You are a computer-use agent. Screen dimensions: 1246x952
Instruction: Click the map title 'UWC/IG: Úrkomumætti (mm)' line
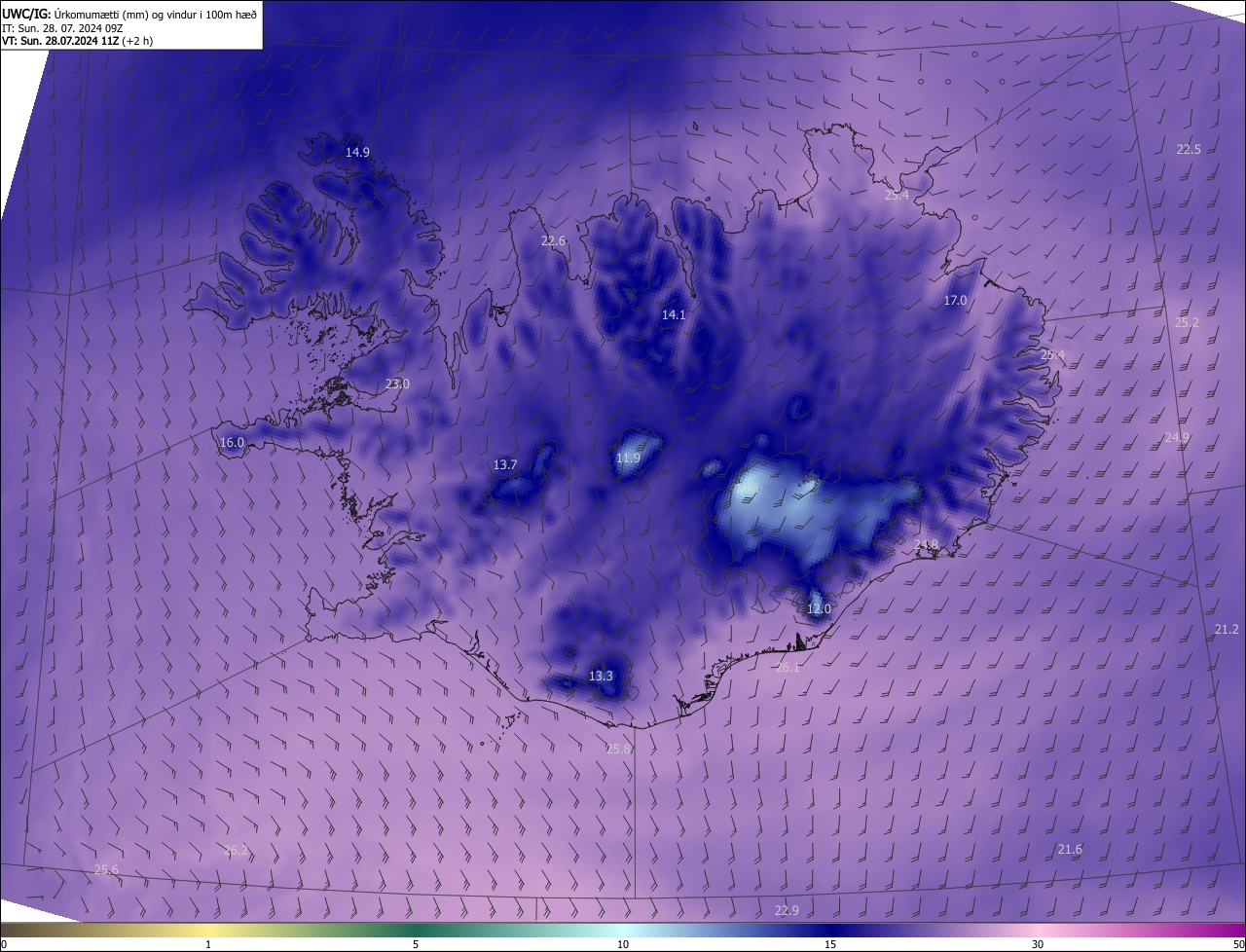(129, 13)
